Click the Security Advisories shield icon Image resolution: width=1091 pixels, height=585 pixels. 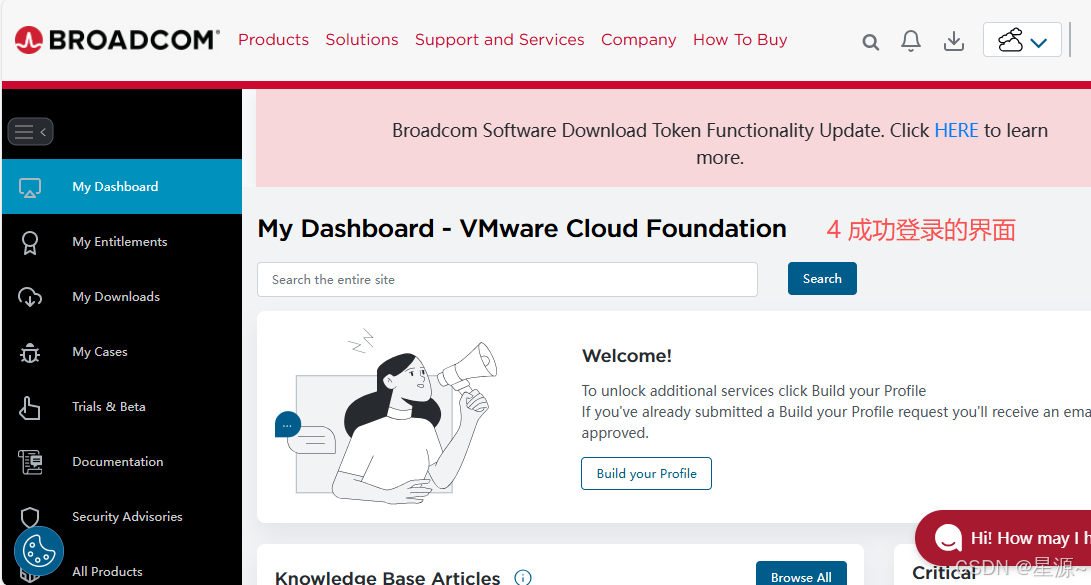tap(30, 517)
